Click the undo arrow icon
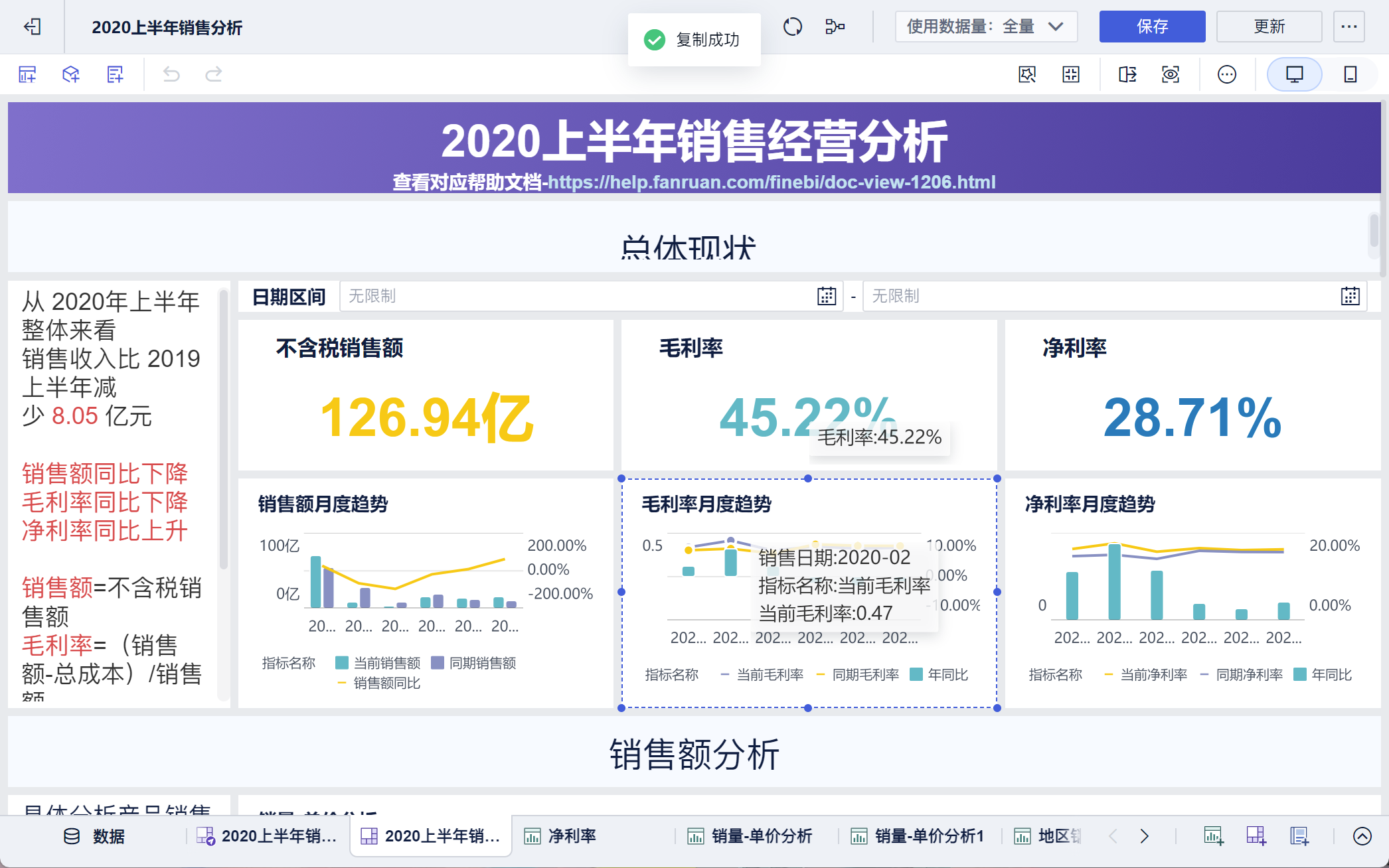1389x868 pixels. point(171,74)
